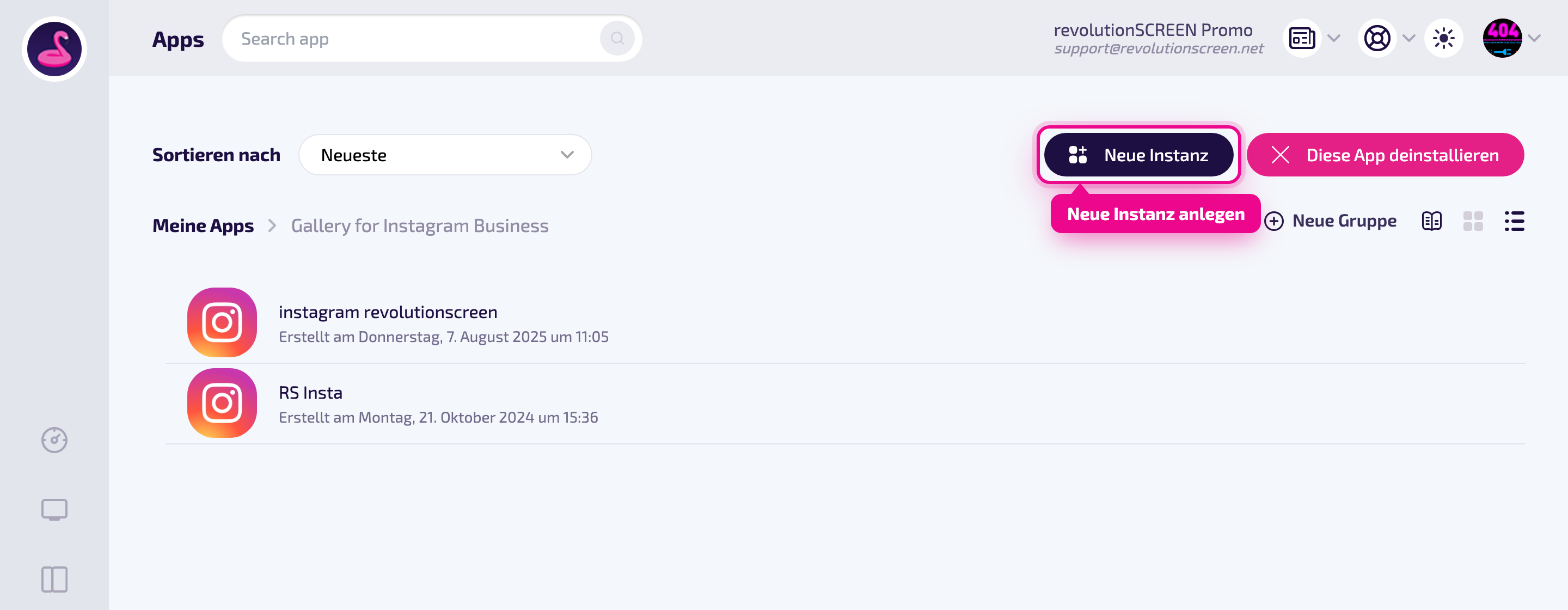Open the layout columns icon in sidebar
Image resolution: width=1568 pixels, height=610 pixels.
pos(54,579)
